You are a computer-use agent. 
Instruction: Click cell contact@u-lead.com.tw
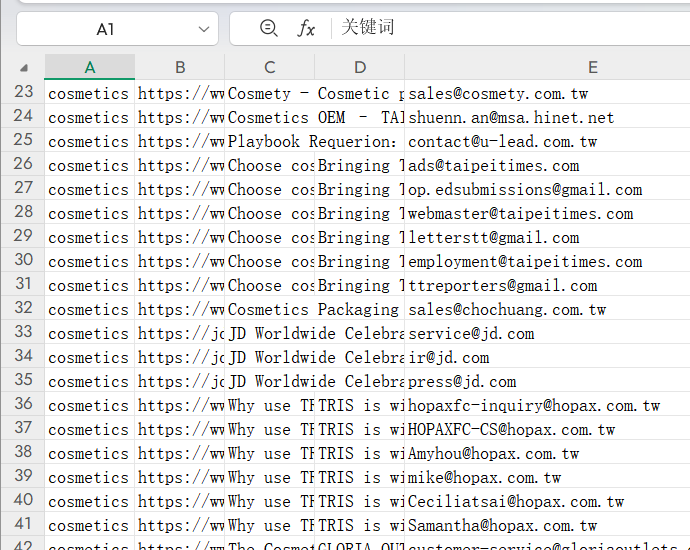point(547,141)
